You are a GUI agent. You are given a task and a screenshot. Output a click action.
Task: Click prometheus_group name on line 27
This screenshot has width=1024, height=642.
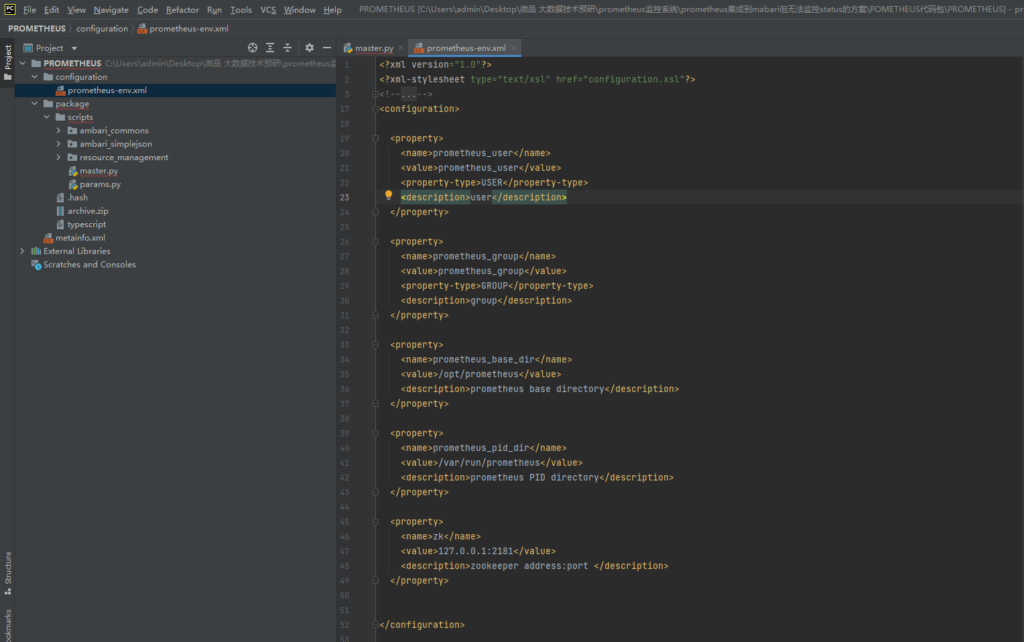click(475, 256)
